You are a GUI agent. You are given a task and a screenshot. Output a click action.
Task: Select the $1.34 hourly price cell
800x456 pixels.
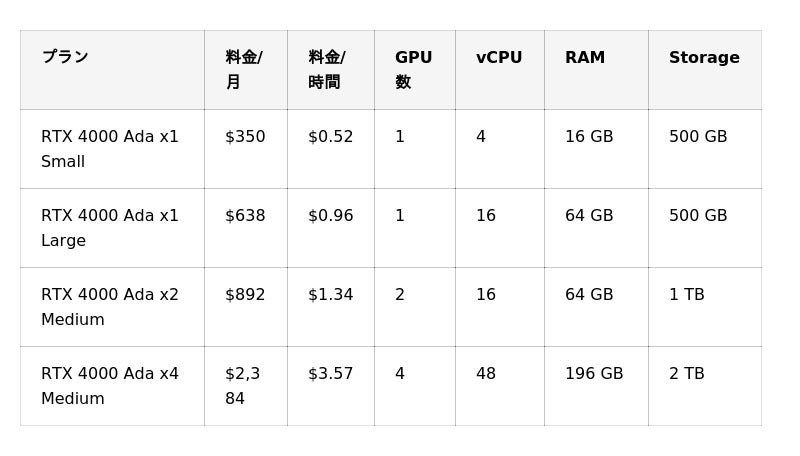(x=330, y=295)
